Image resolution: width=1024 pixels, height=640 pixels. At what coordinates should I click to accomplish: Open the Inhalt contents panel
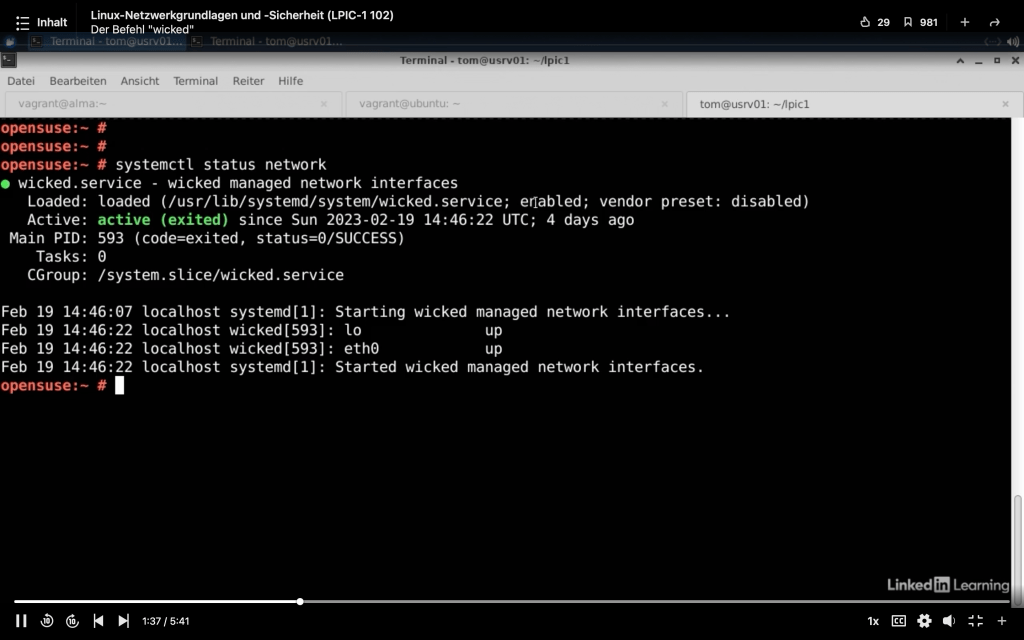pos(41,22)
